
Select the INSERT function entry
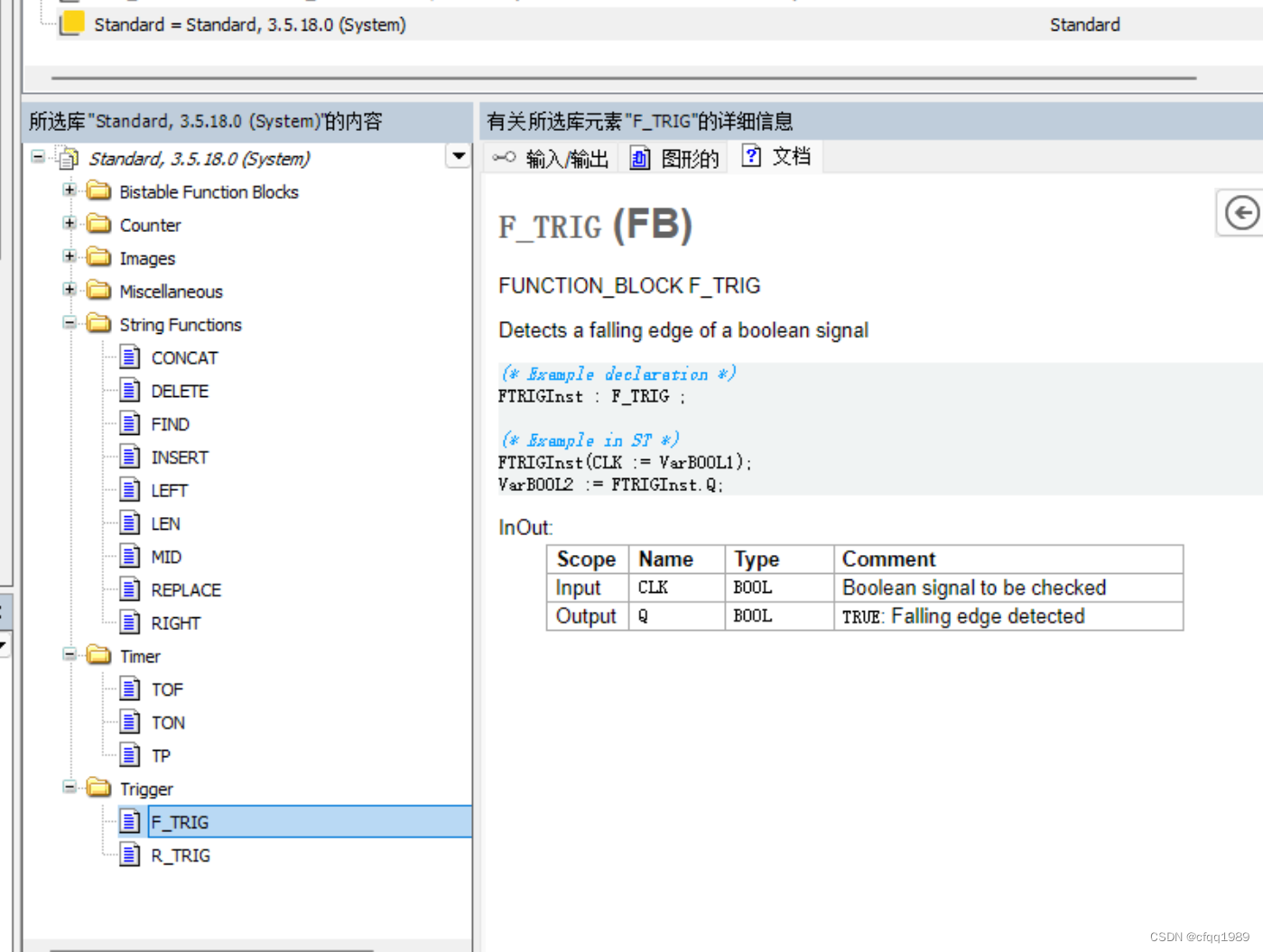180,458
